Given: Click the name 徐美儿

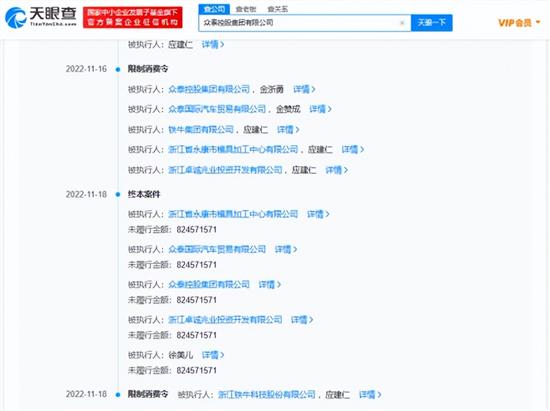Looking at the screenshot, I should tap(181, 355).
